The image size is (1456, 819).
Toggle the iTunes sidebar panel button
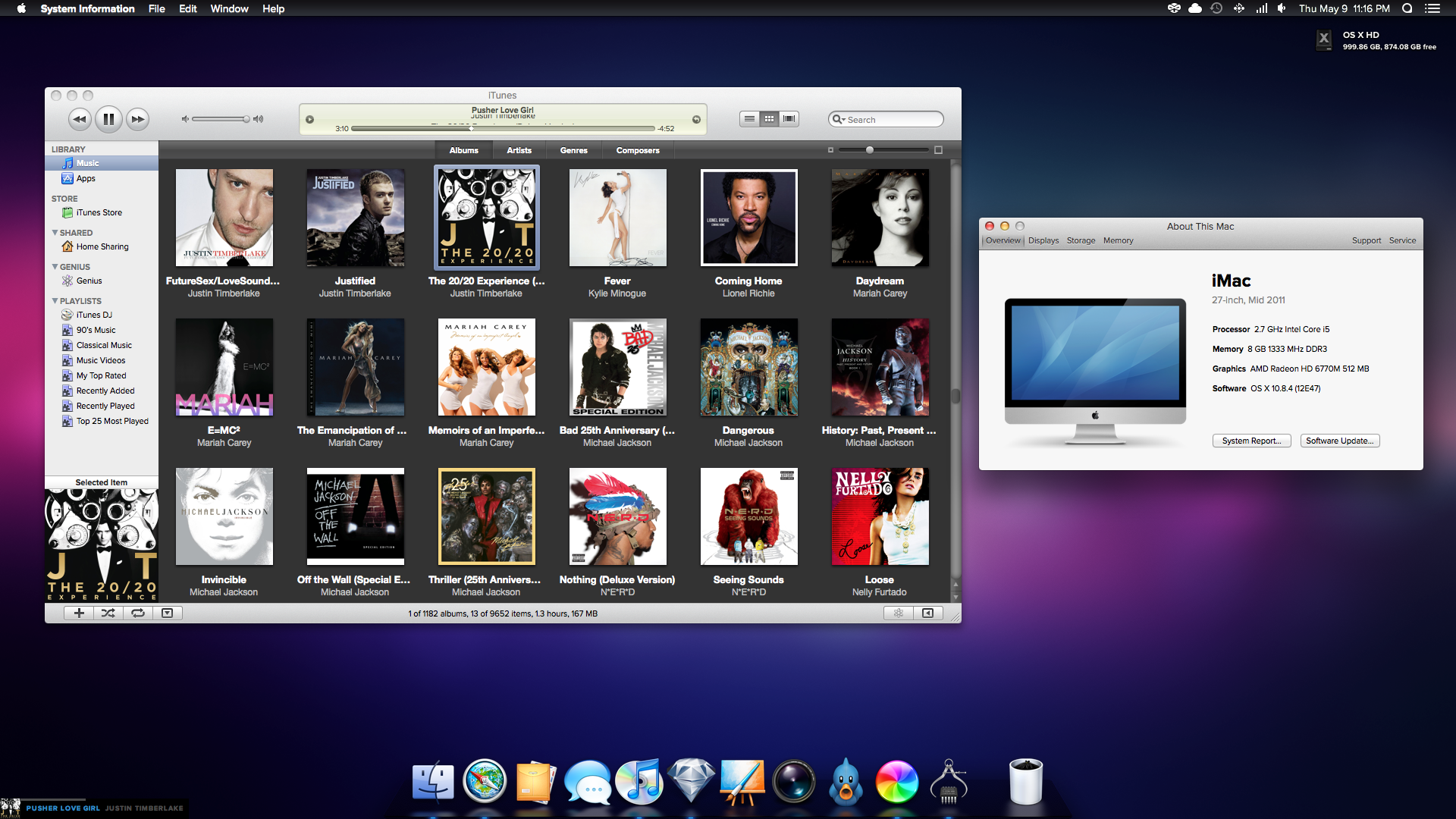[x=928, y=613]
